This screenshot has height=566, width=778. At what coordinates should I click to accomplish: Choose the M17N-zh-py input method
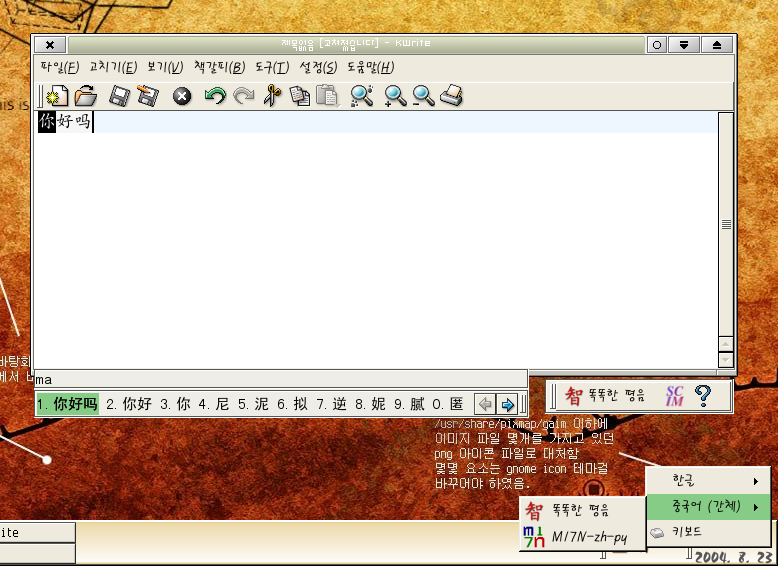(583, 537)
